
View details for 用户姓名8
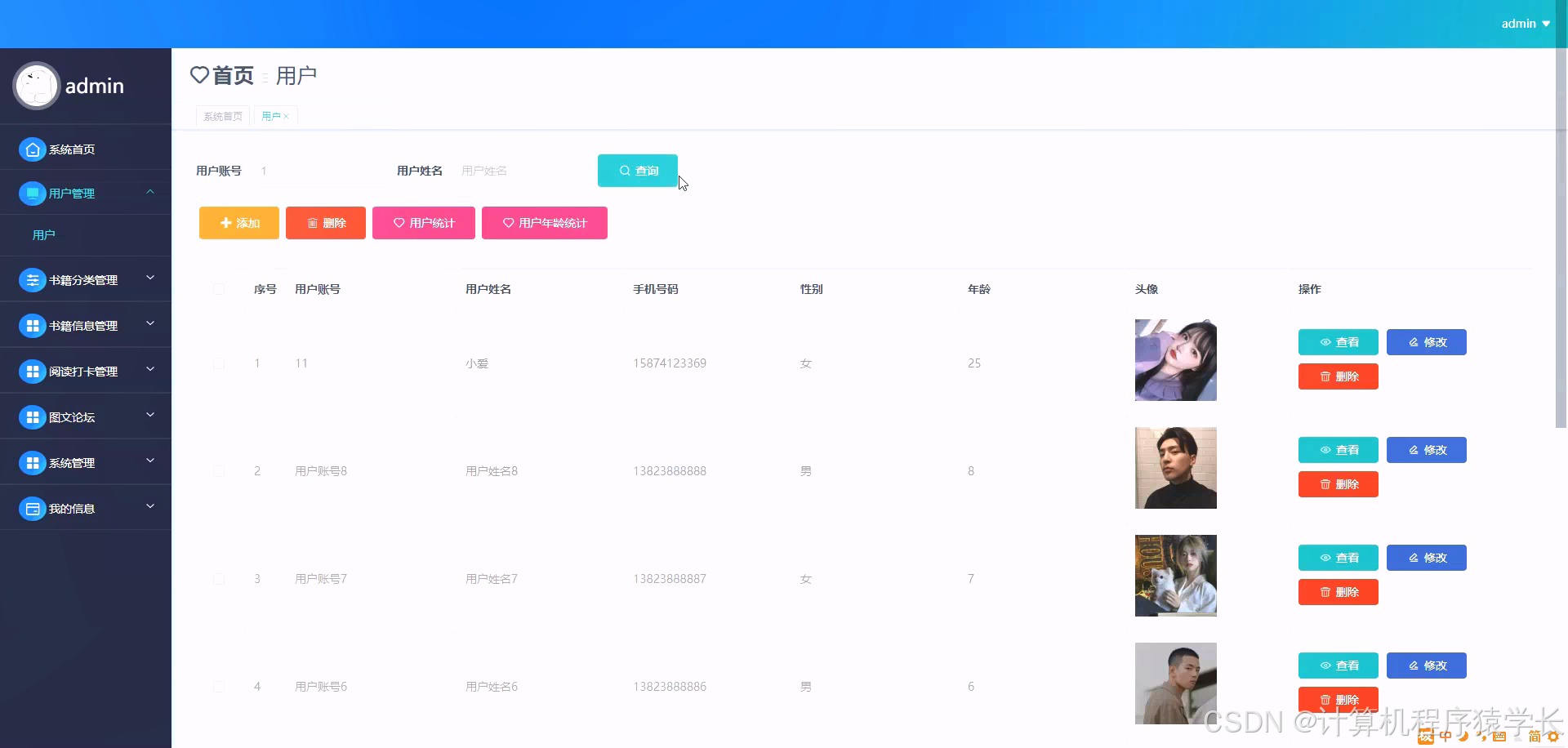(x=1339, y=450)
